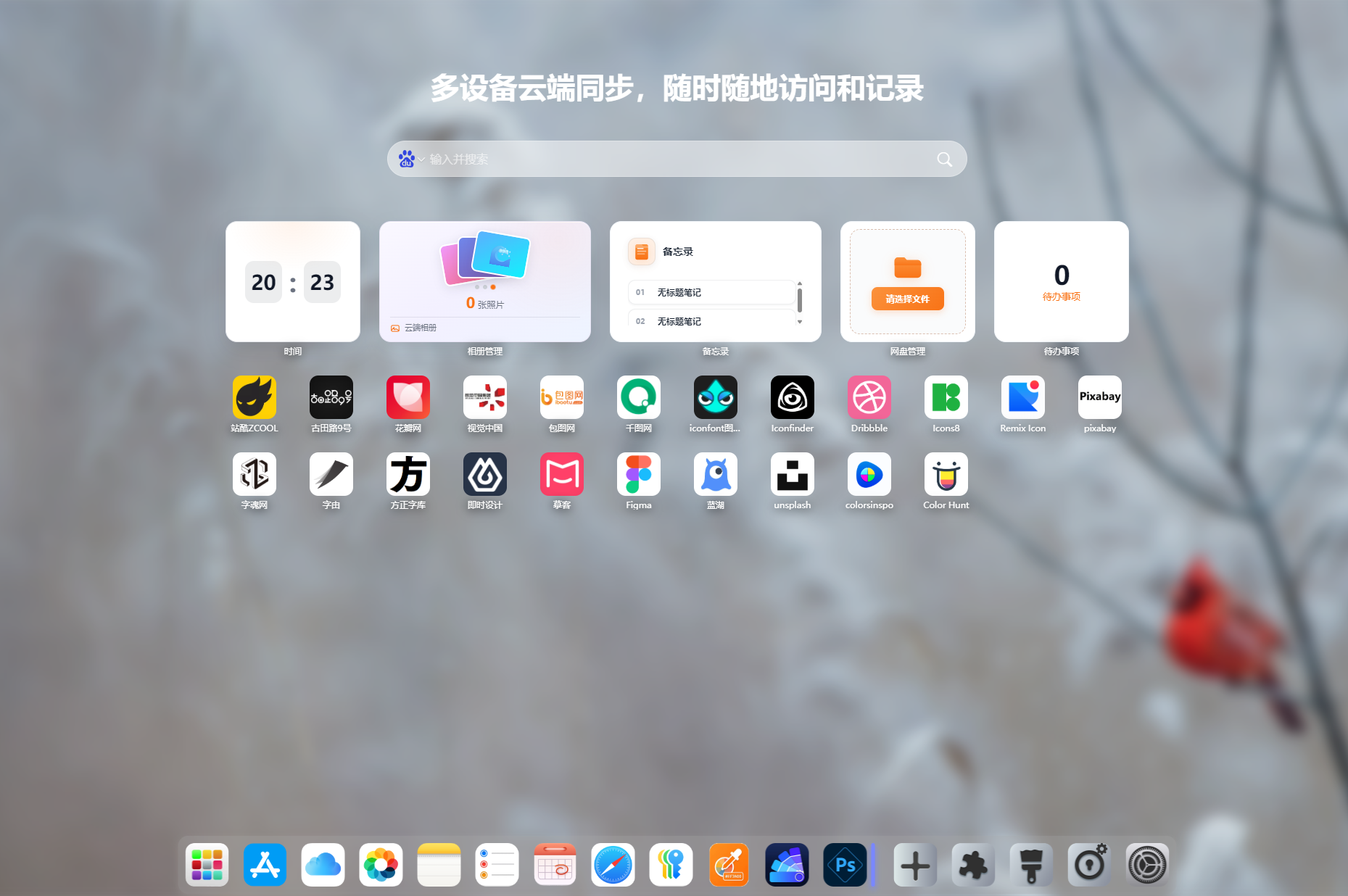Open the Pixabay shortcut
This screenshot has width=1348, height=896.
click(1100, 397)
